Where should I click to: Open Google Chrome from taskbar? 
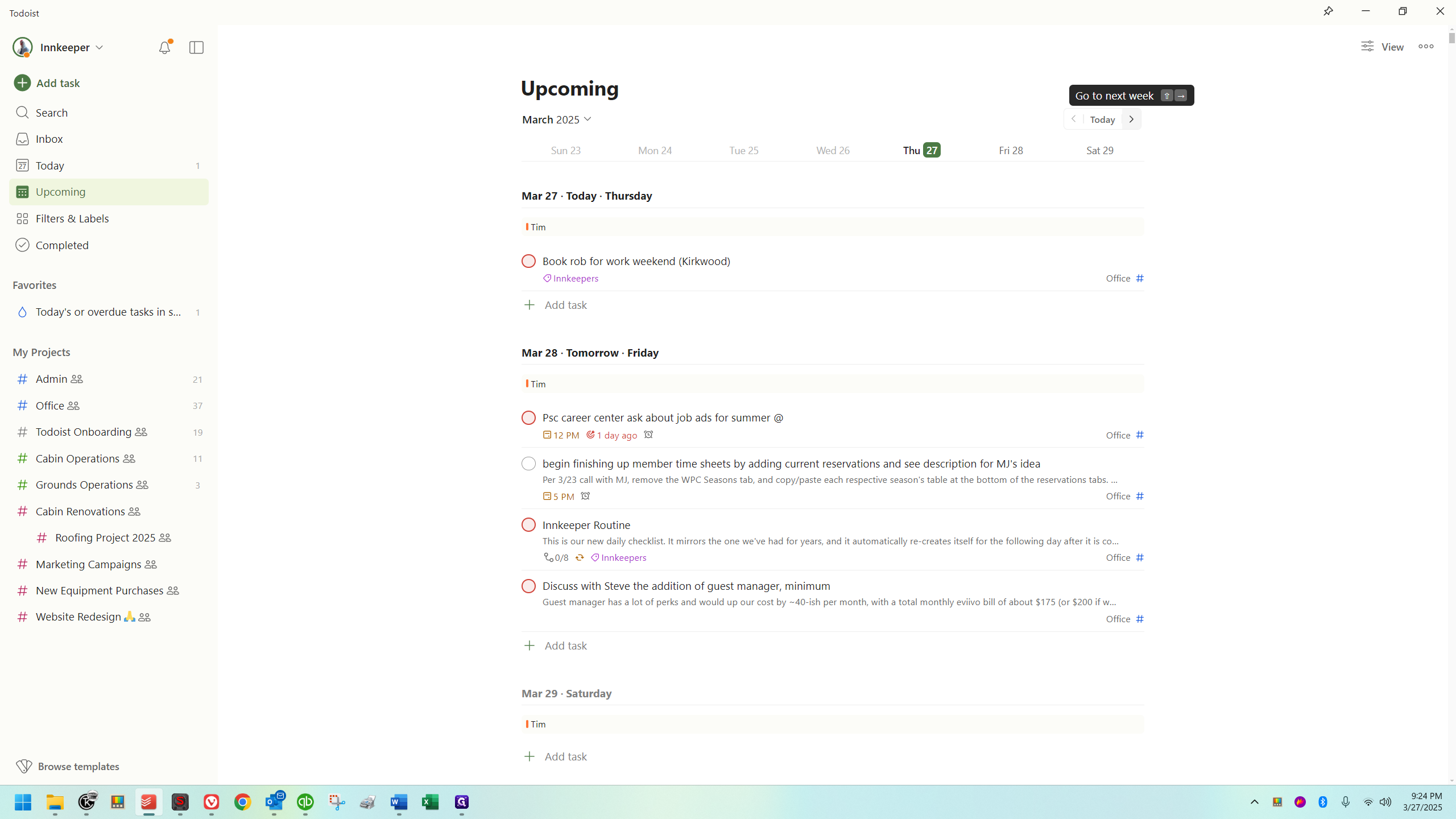pos(243,802)
